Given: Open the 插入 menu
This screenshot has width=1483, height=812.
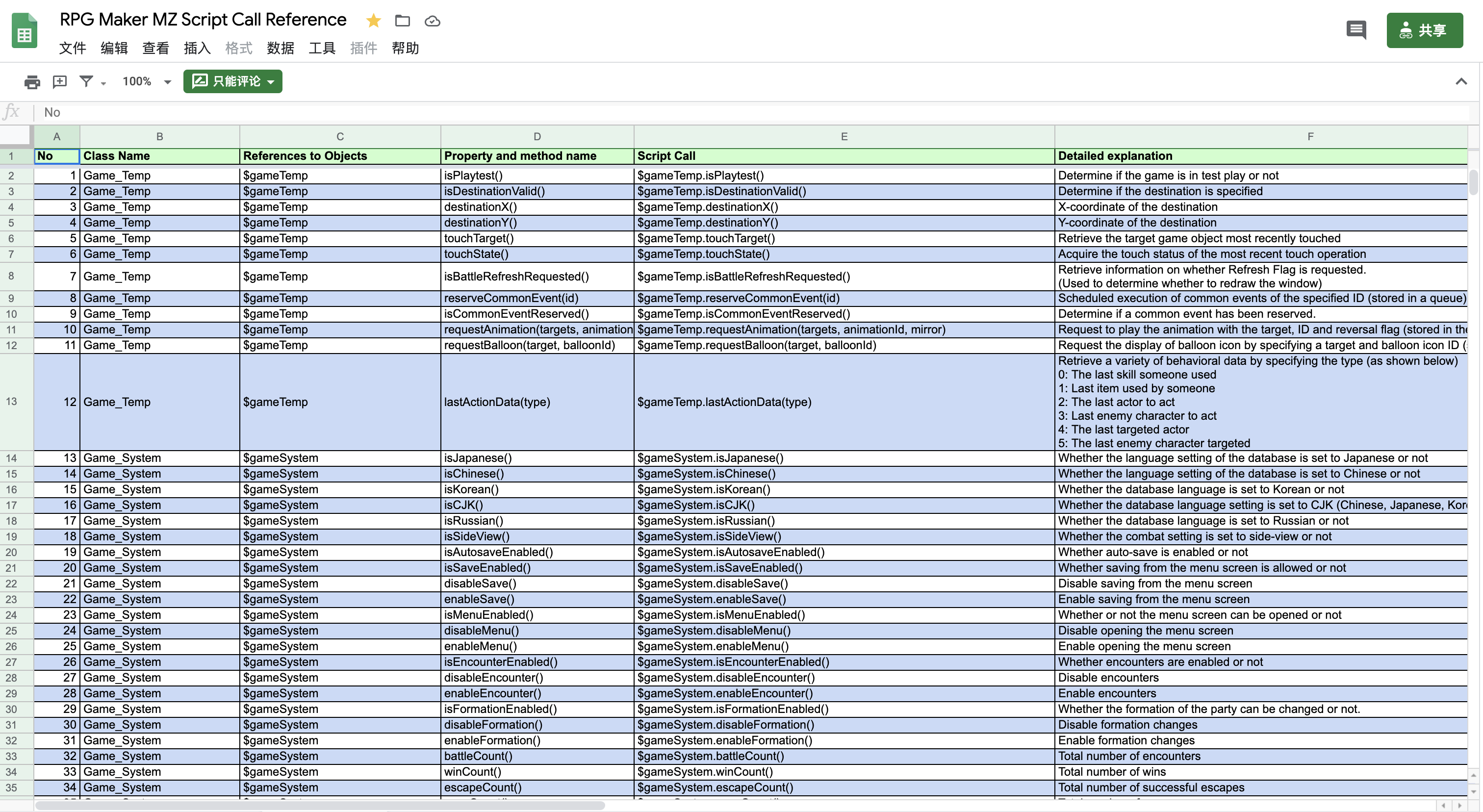Looking at the screenshot, I should click(197, 48).
